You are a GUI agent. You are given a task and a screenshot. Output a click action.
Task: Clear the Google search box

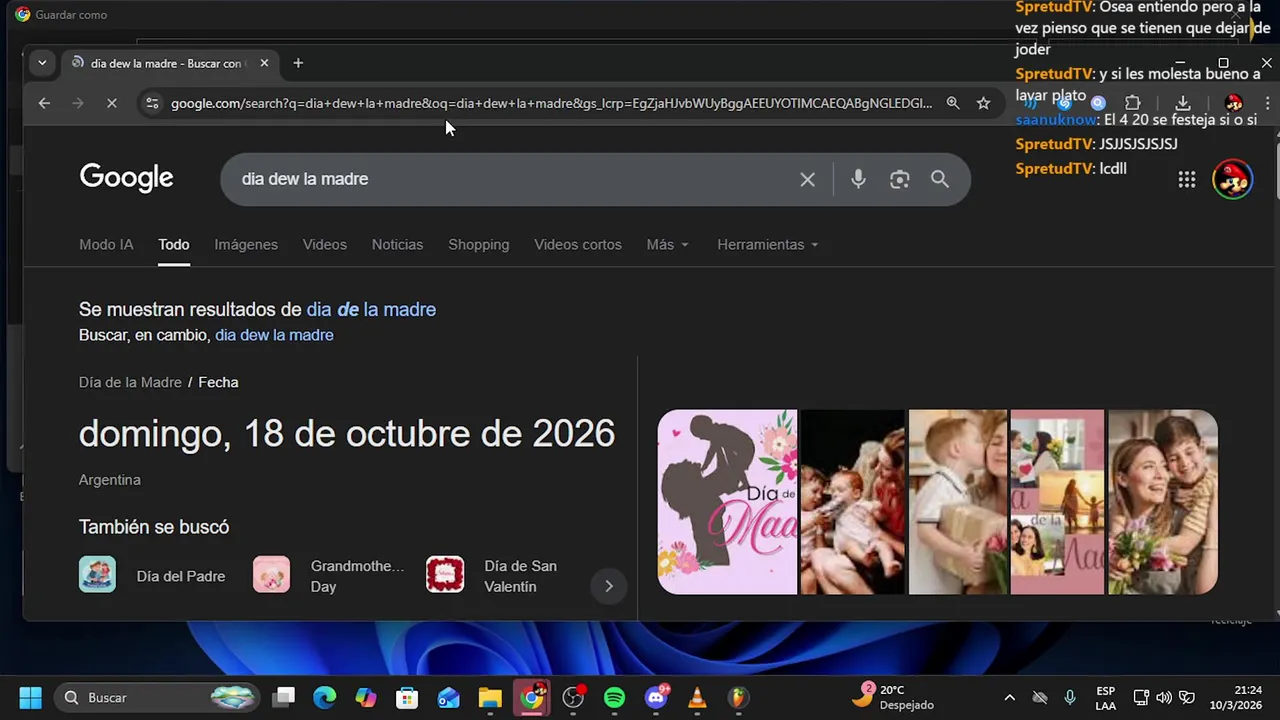coord(807,179)
